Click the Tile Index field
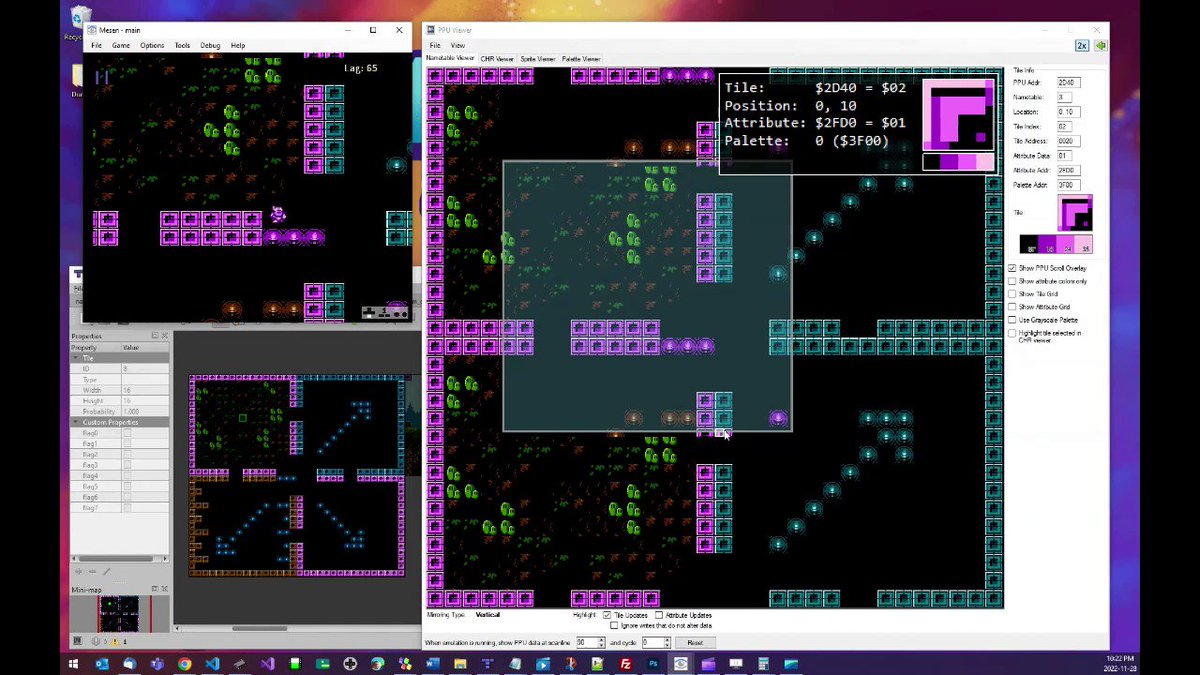The height and width of the screenshot is (675, 1200). pyautogui.click(x=1064, y=126)
